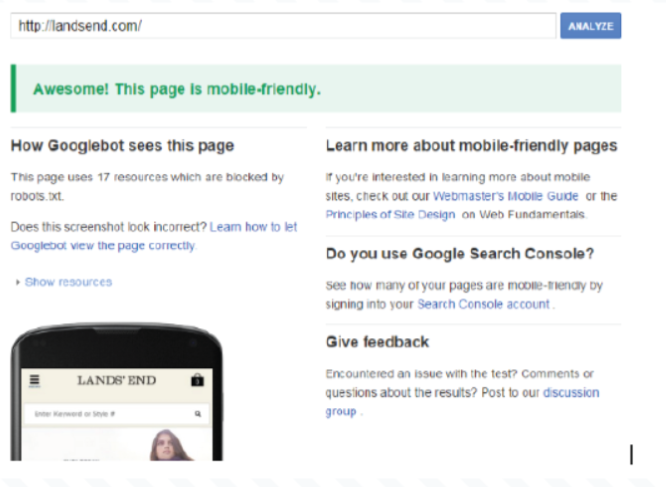Tap the search magnifier icon in phone preview

pos(198,414)
